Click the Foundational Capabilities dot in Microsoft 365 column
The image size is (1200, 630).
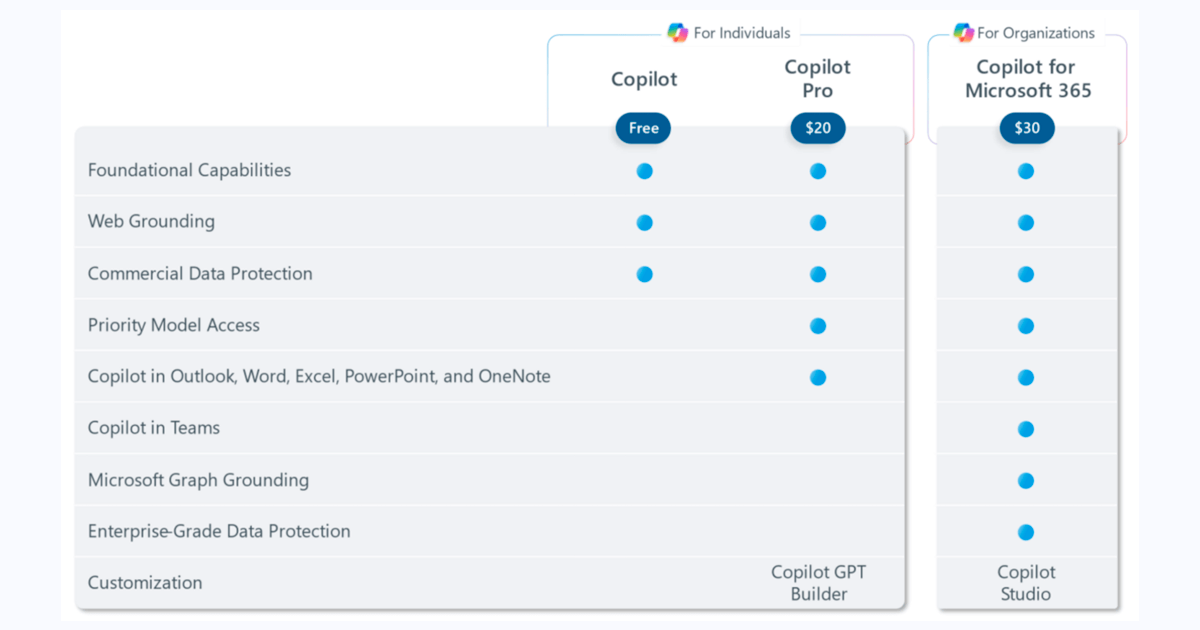tap(1026, 171)
